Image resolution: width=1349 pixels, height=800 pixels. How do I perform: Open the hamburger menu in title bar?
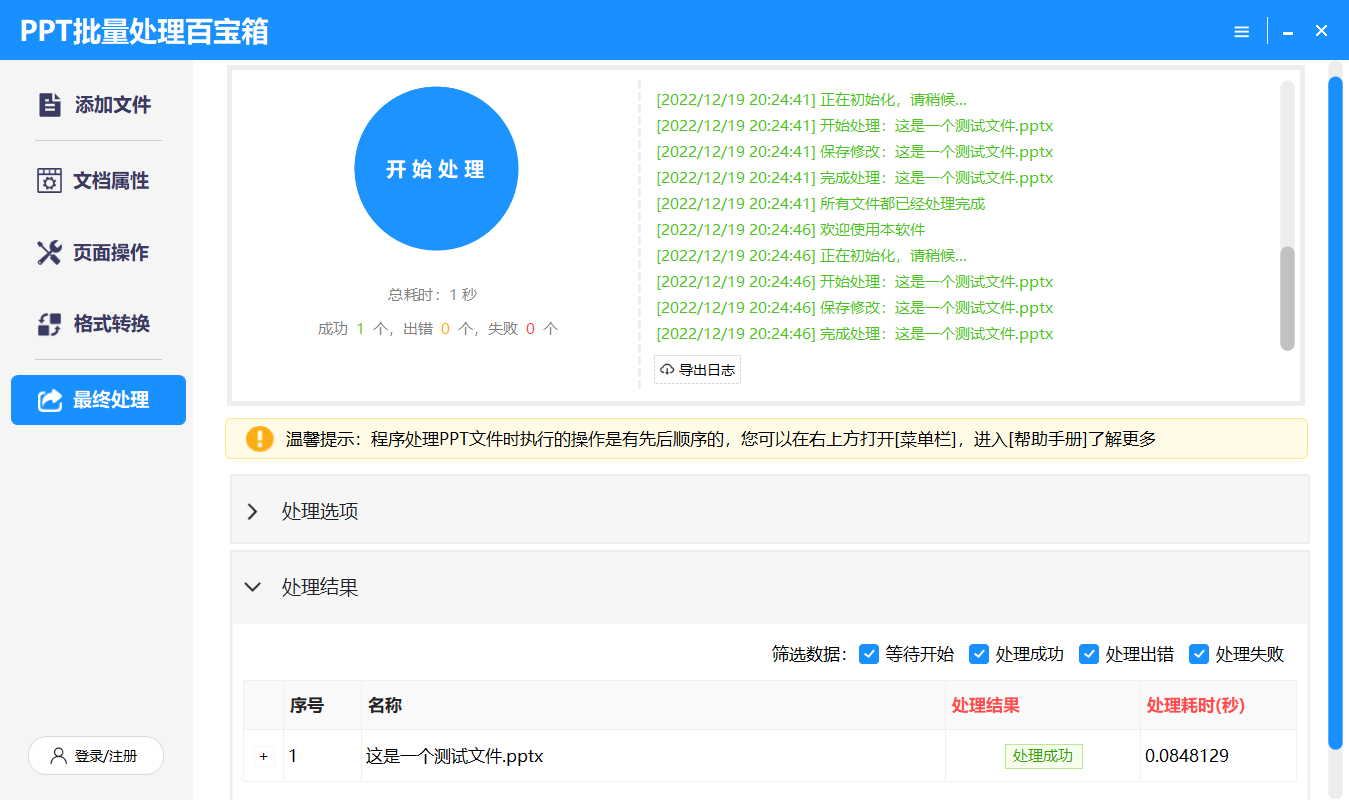coord(1242,32)
